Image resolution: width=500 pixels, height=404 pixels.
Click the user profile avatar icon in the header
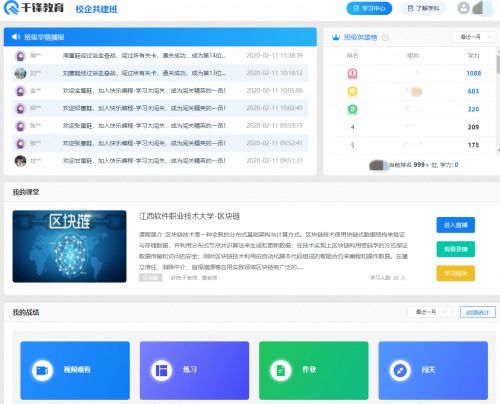(x=463, y=8)
